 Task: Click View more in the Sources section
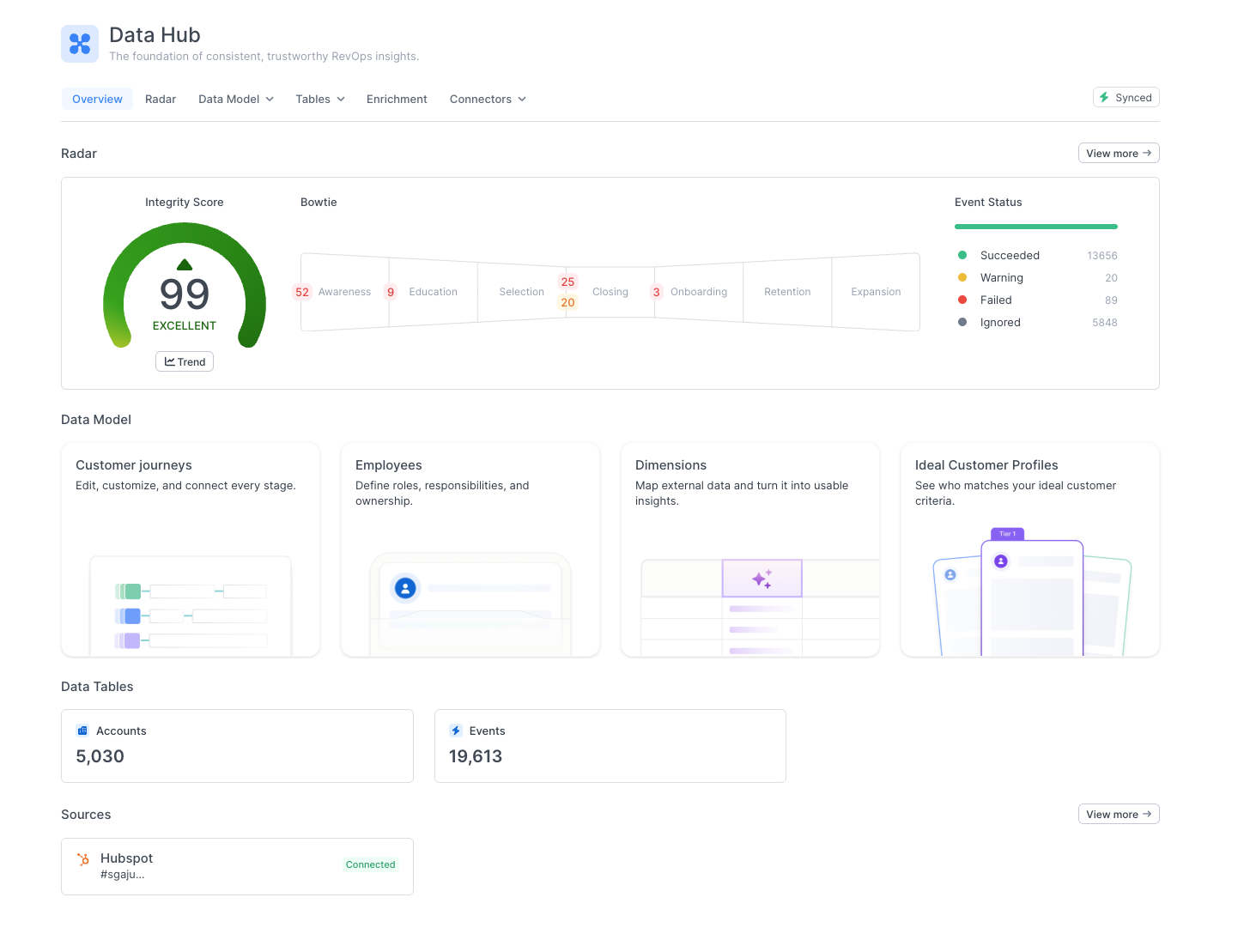(x=1119, y=814)
